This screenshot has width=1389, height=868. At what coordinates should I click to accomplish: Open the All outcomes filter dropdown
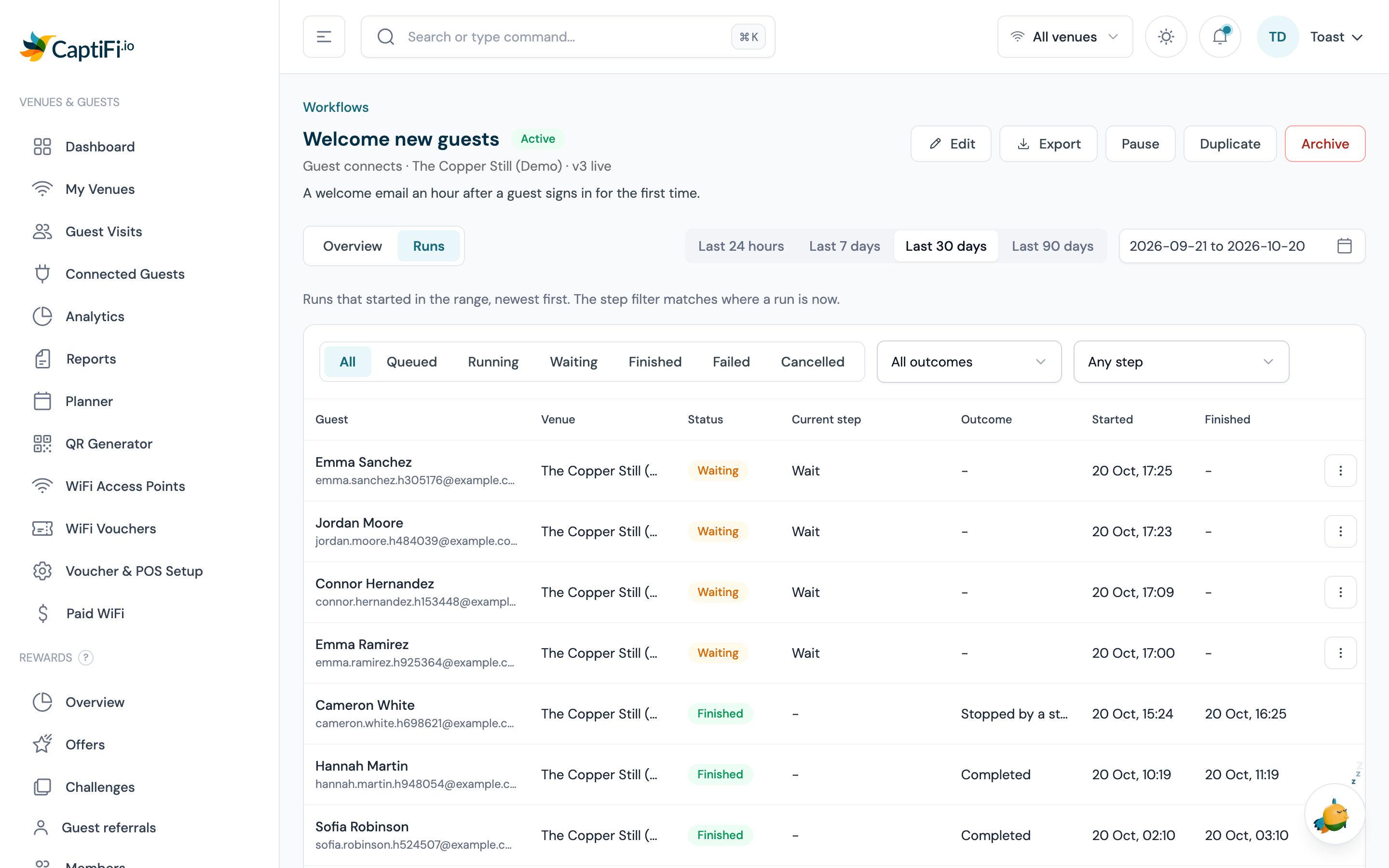pyautogui.click(x=969, y=362)
